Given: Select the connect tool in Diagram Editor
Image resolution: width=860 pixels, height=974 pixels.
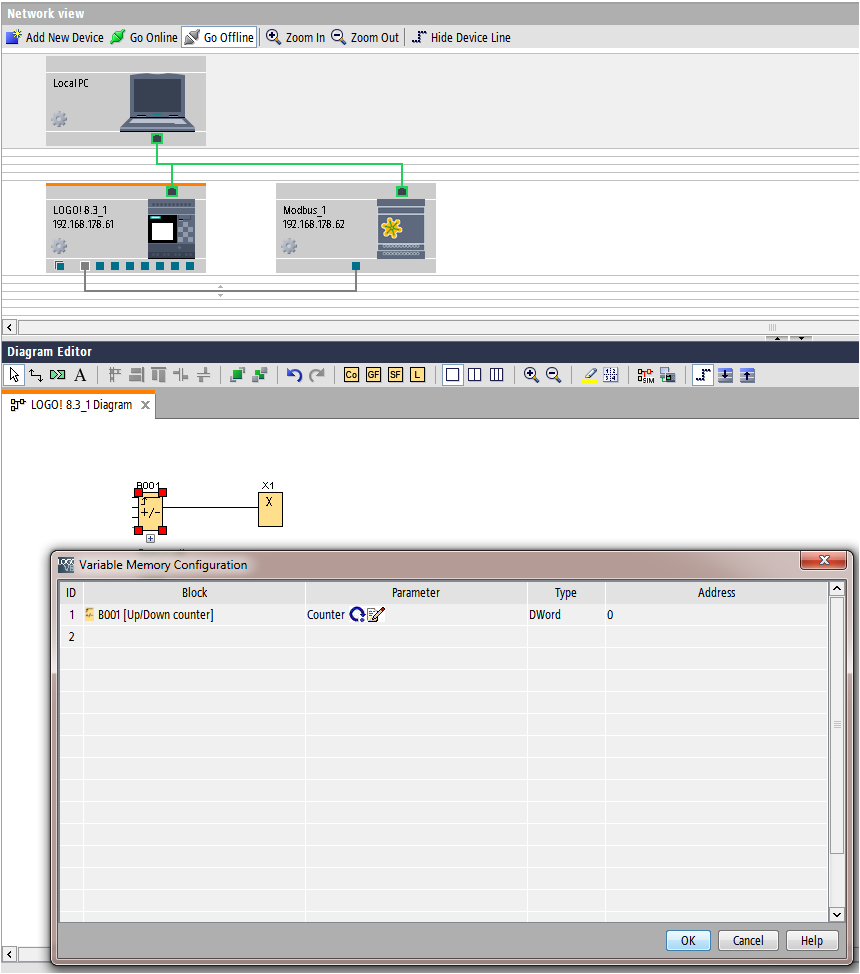Looking at the screenshot, I should click(36, 375).
